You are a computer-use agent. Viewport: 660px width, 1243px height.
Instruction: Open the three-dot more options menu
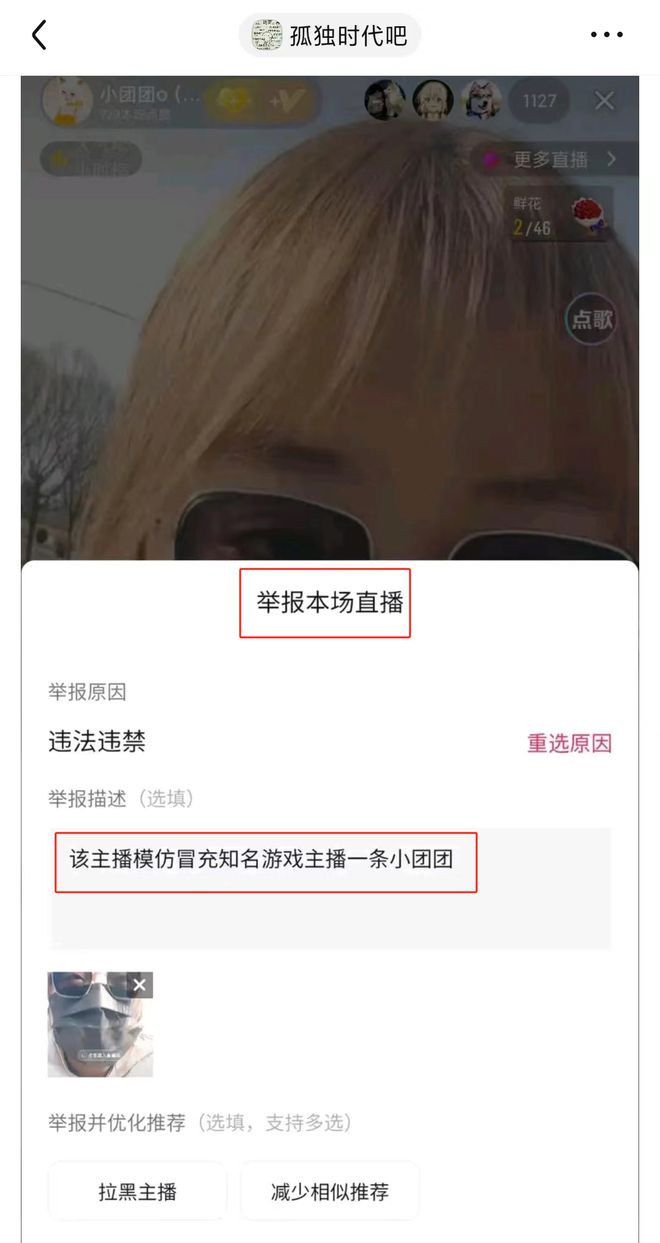coord(606,36)
